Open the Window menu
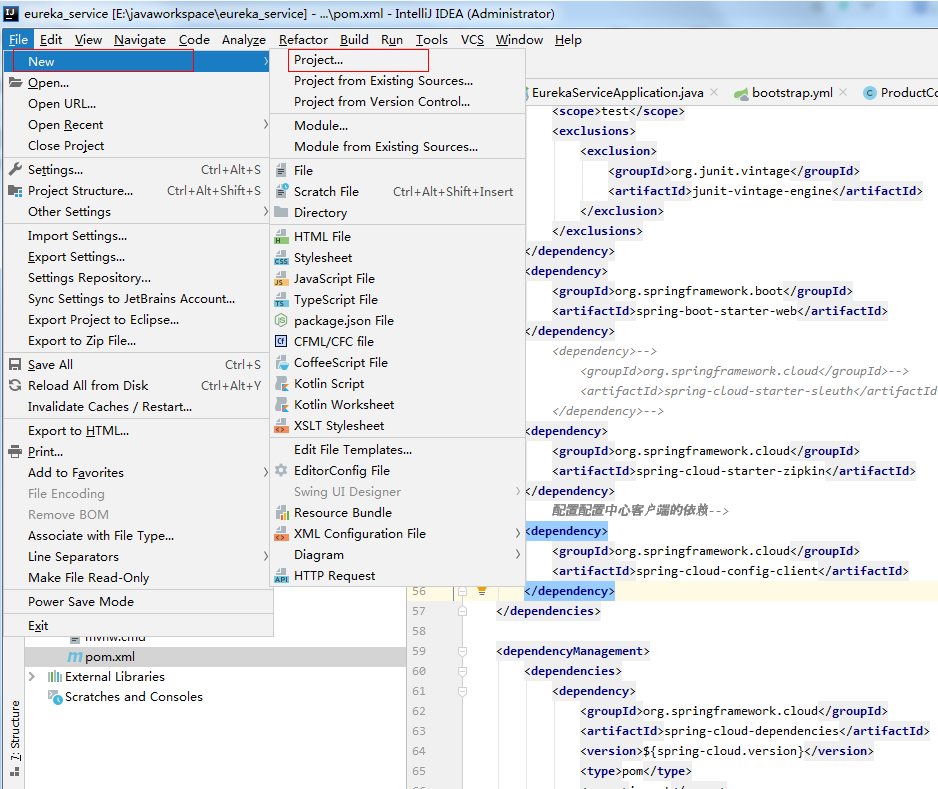The image size is (938, 789). (519, 39)
